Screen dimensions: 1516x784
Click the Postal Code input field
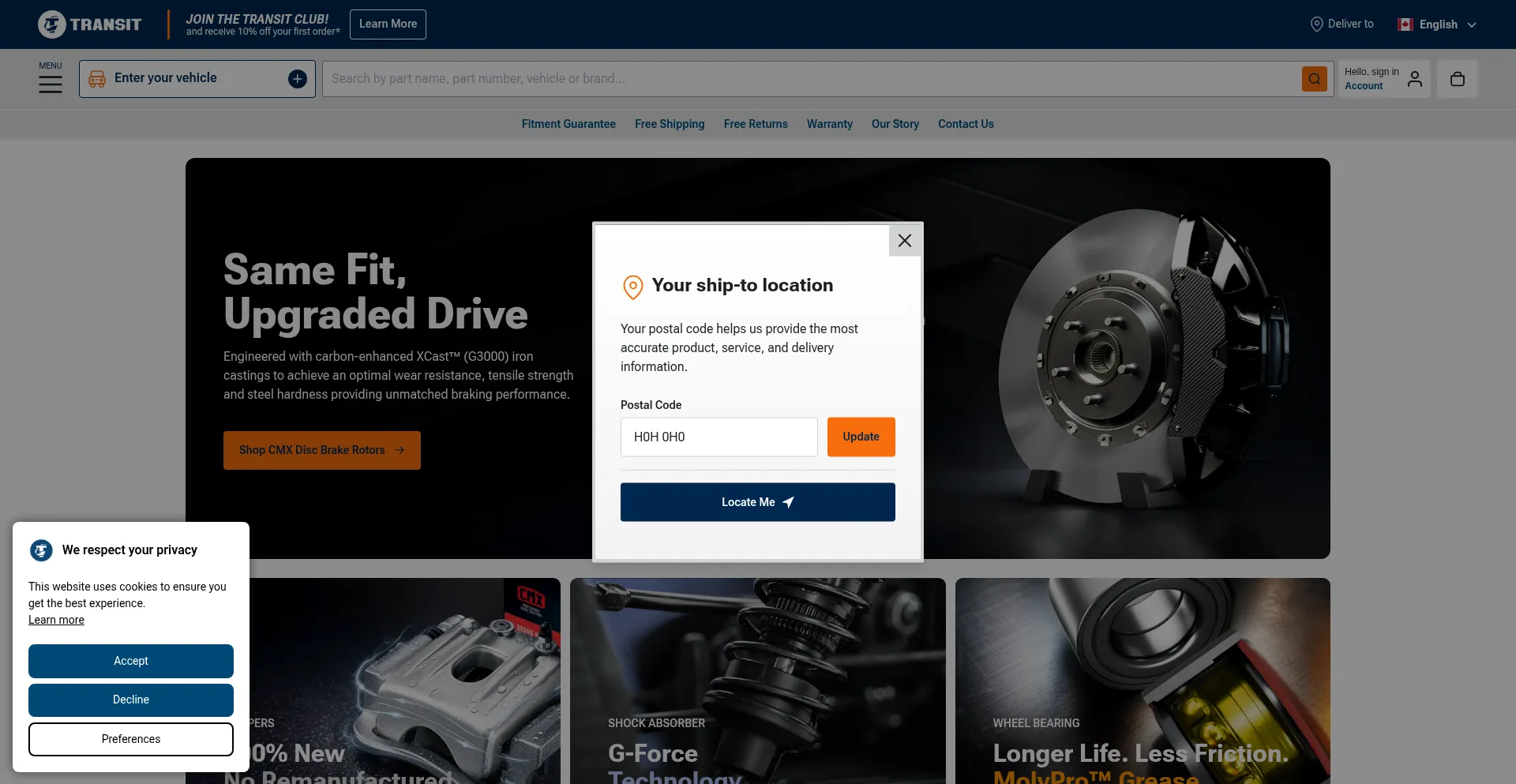[719, 437]
